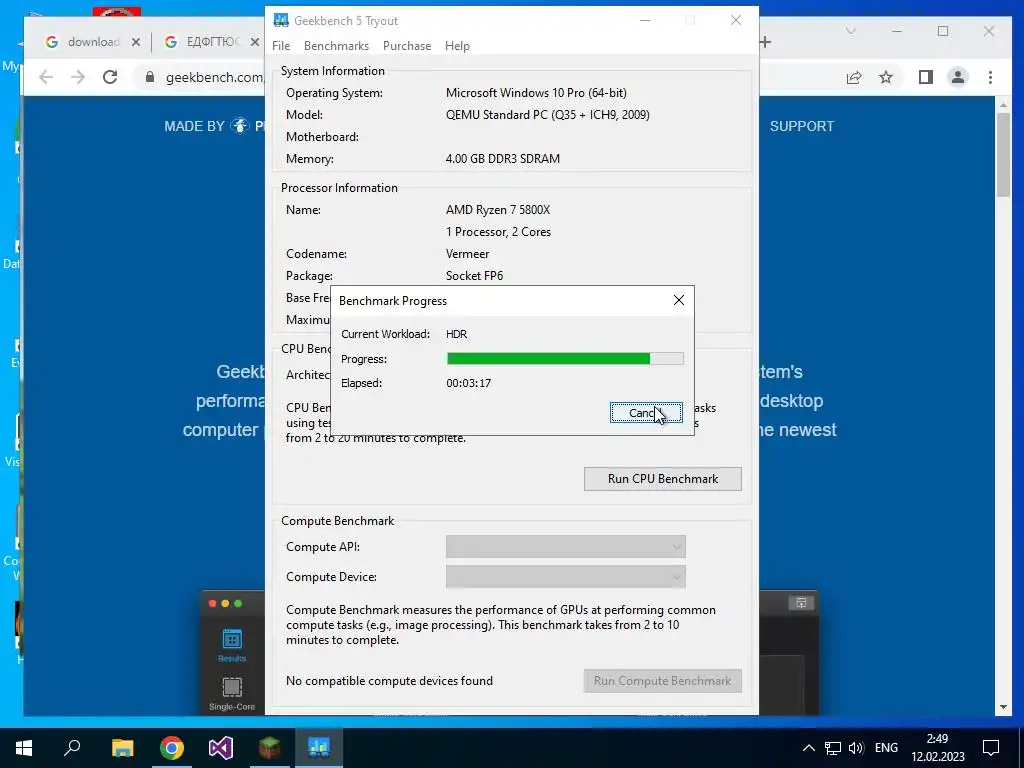The image size is (1024, 768).
Task: Reload the Chrome page
Action: point(110,77)
